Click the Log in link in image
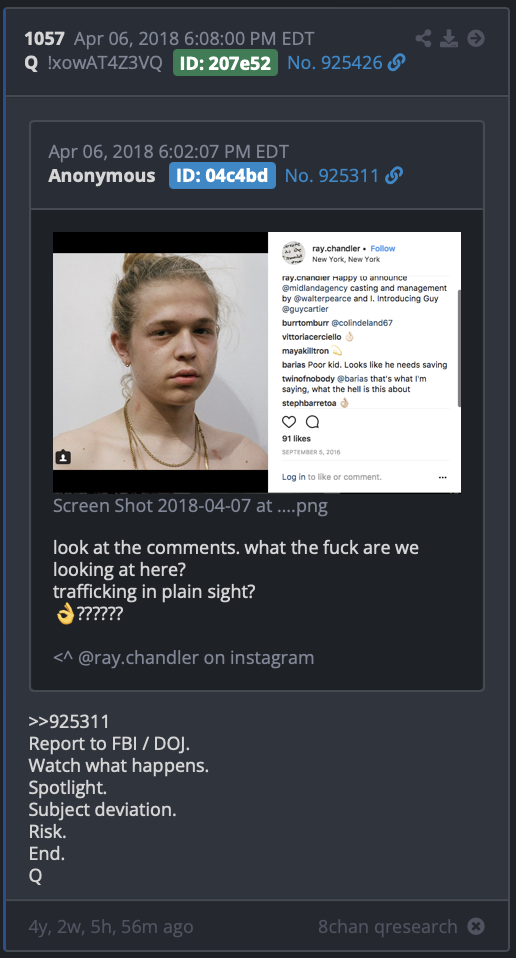Screen dimensions: 516x958 coord(294,477)
